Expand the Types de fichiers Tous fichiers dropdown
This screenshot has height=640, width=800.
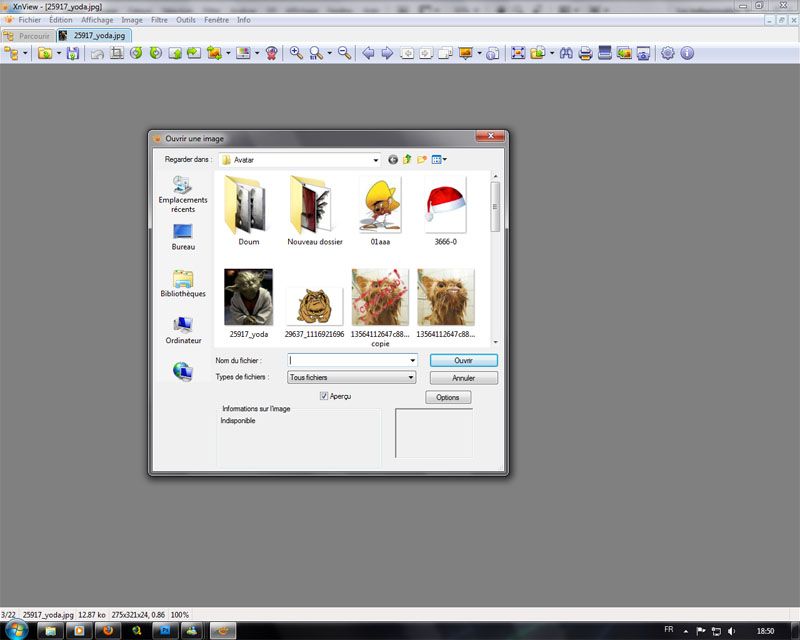pos(410,377)
